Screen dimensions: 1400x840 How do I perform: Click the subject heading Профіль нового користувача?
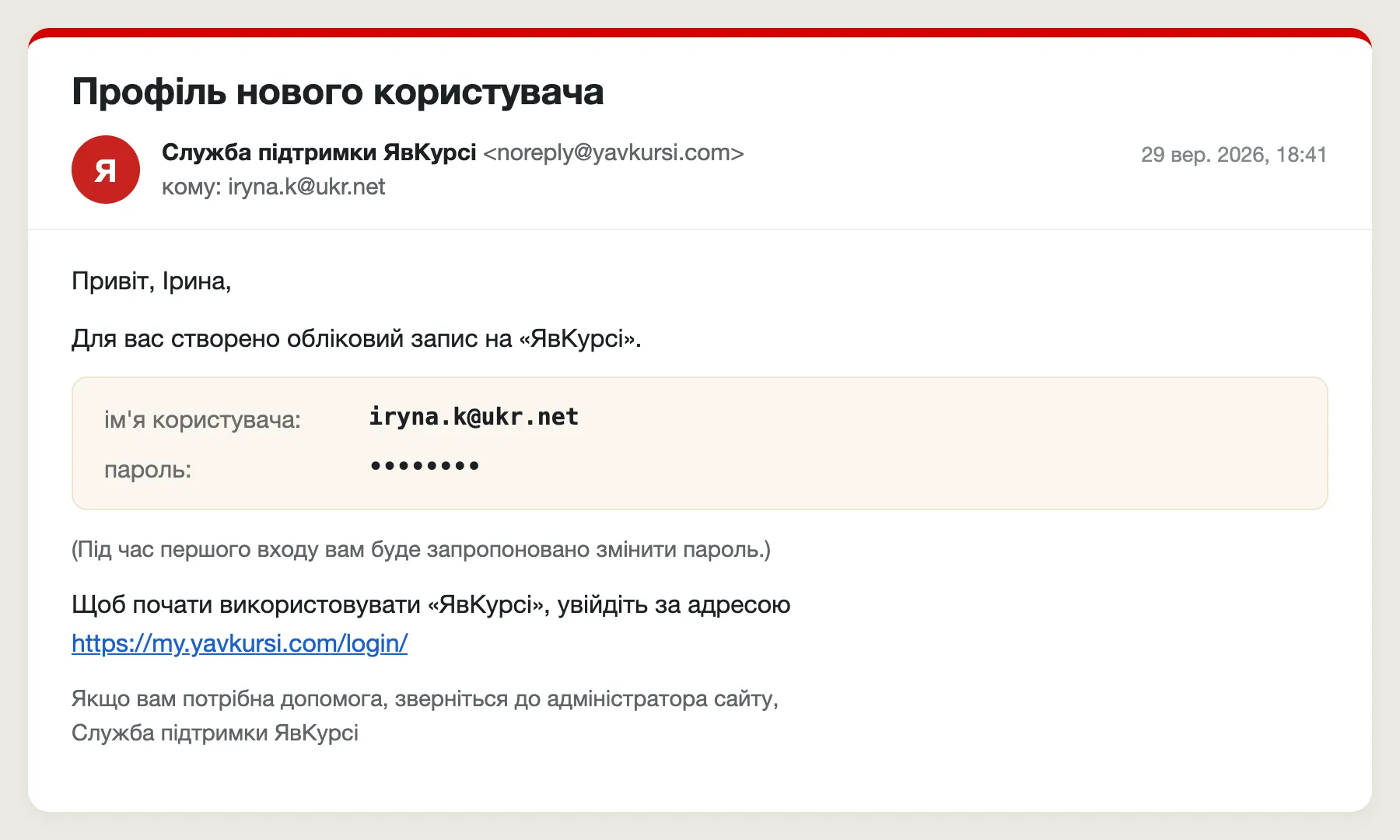coord(338,92)
